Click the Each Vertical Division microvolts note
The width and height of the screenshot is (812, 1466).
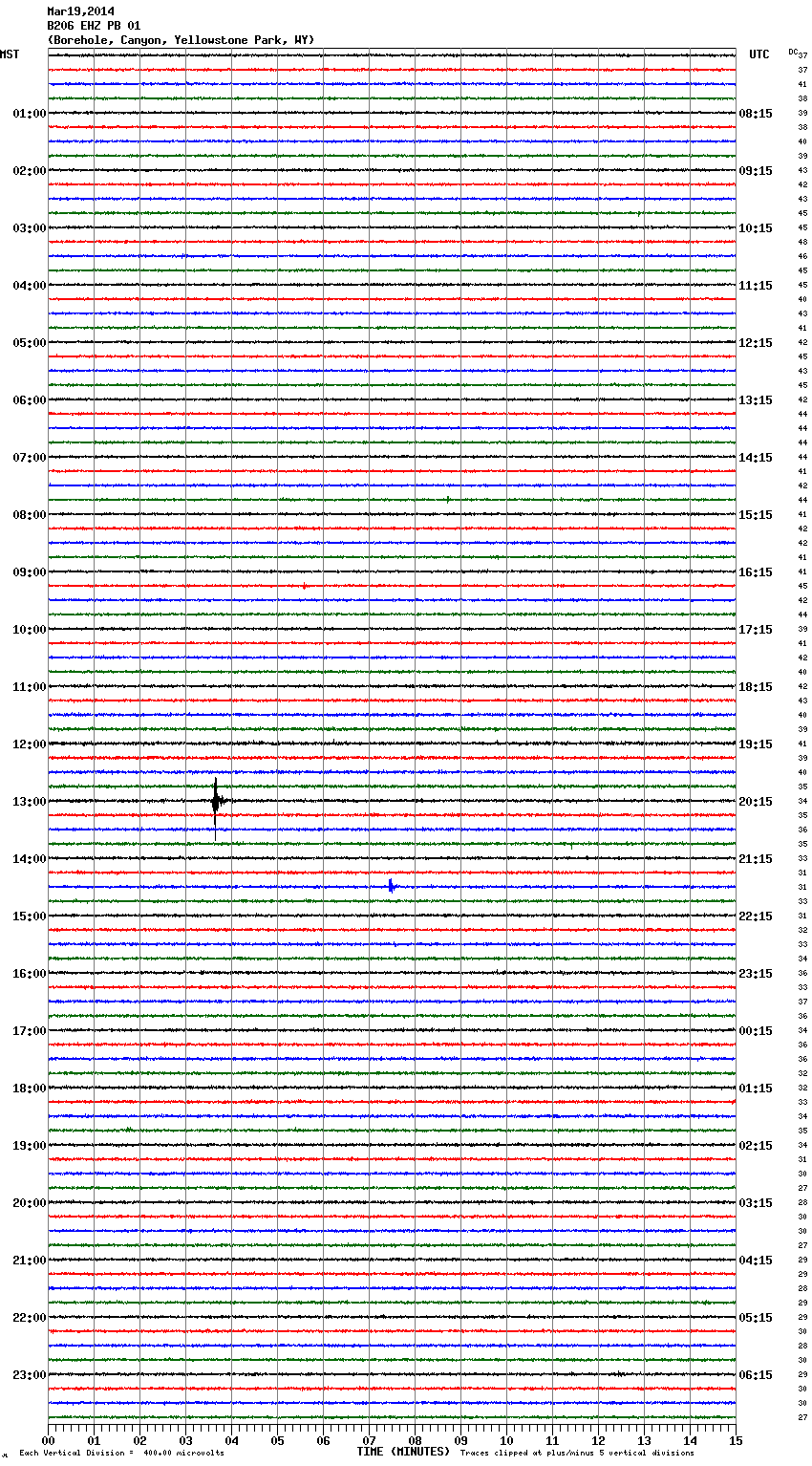pyautogui.click(x=121, y=1454)
